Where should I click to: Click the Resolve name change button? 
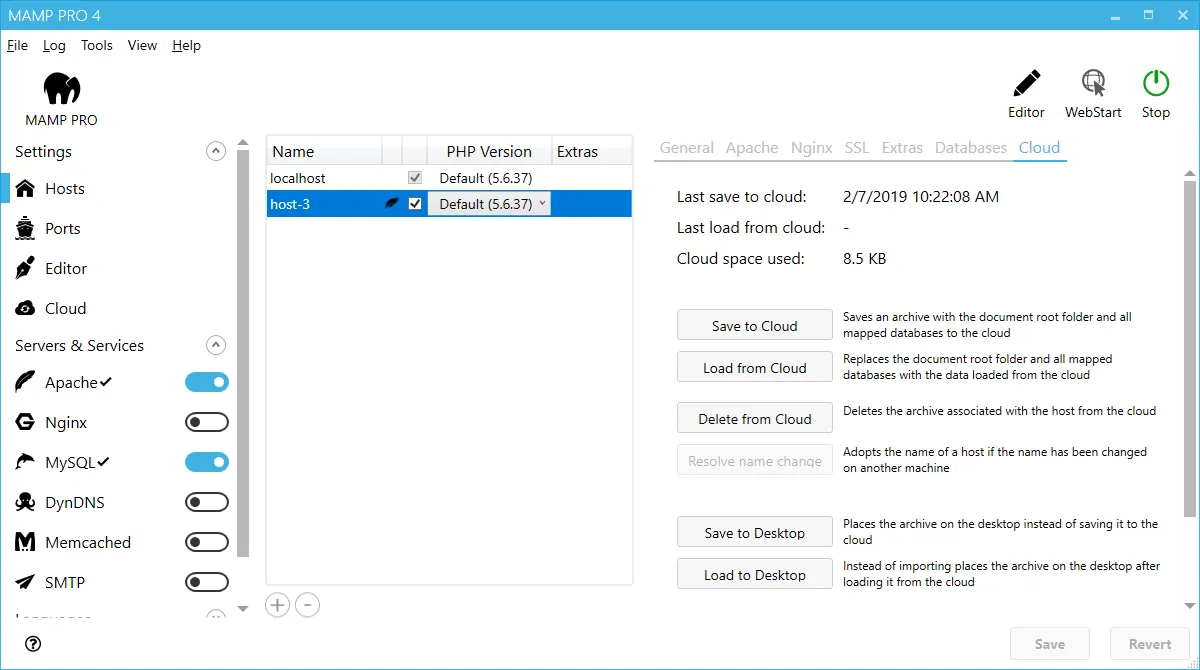755,460
